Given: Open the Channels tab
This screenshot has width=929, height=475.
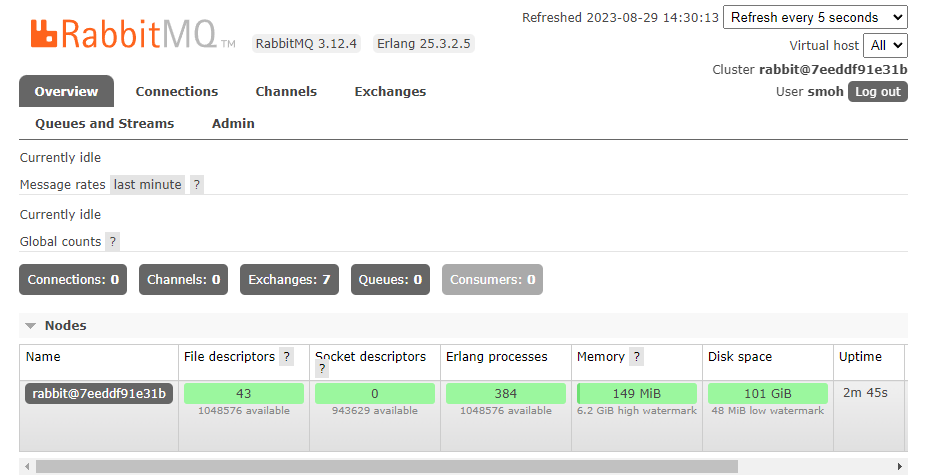Looking at the screenshot, I should tap(286, 91).
